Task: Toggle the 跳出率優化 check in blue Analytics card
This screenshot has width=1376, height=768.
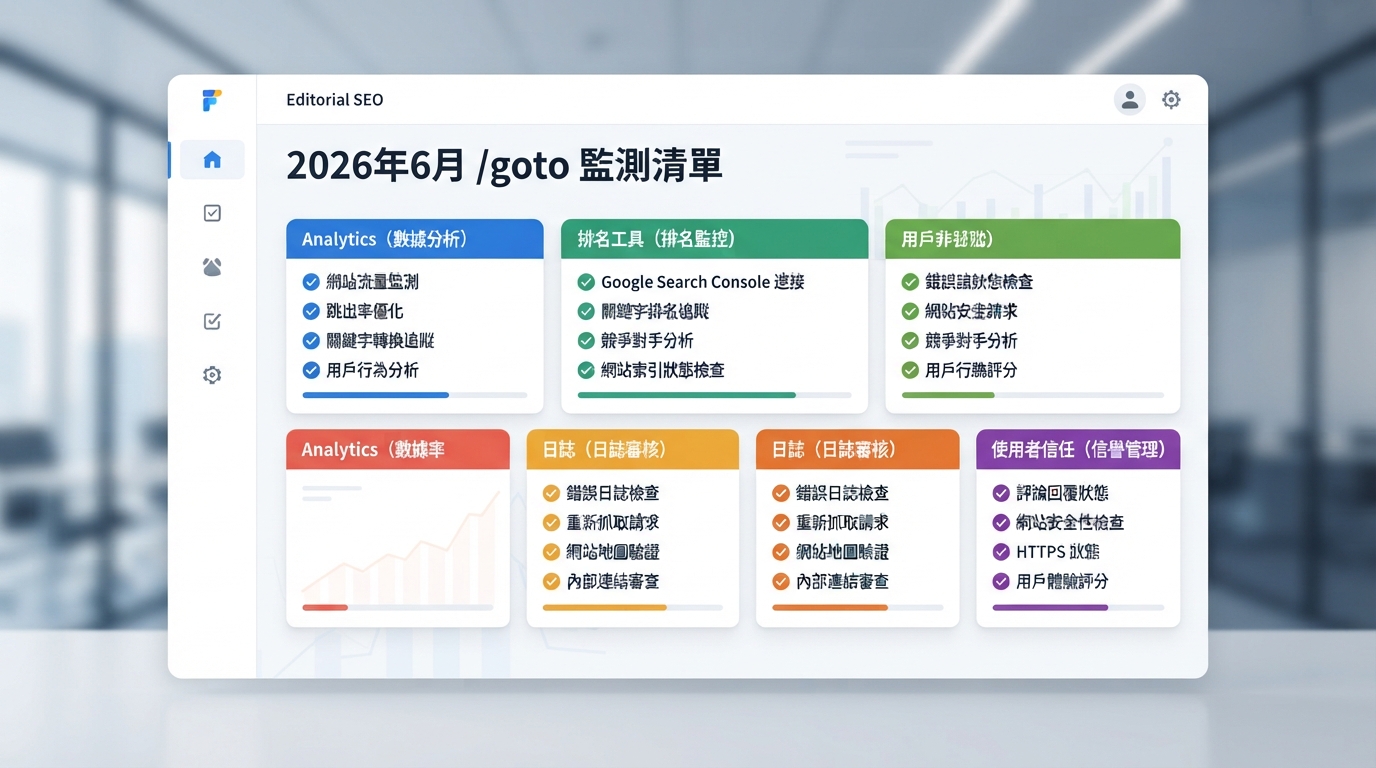Action: pos(311,311)
